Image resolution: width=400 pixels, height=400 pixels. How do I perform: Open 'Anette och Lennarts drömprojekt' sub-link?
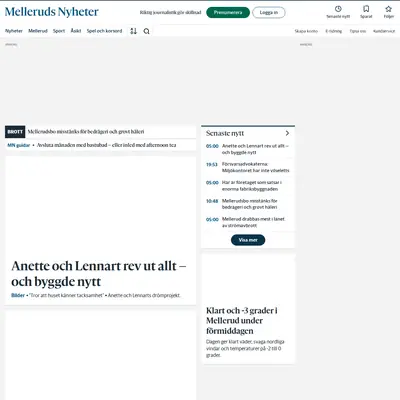[144, 295]
